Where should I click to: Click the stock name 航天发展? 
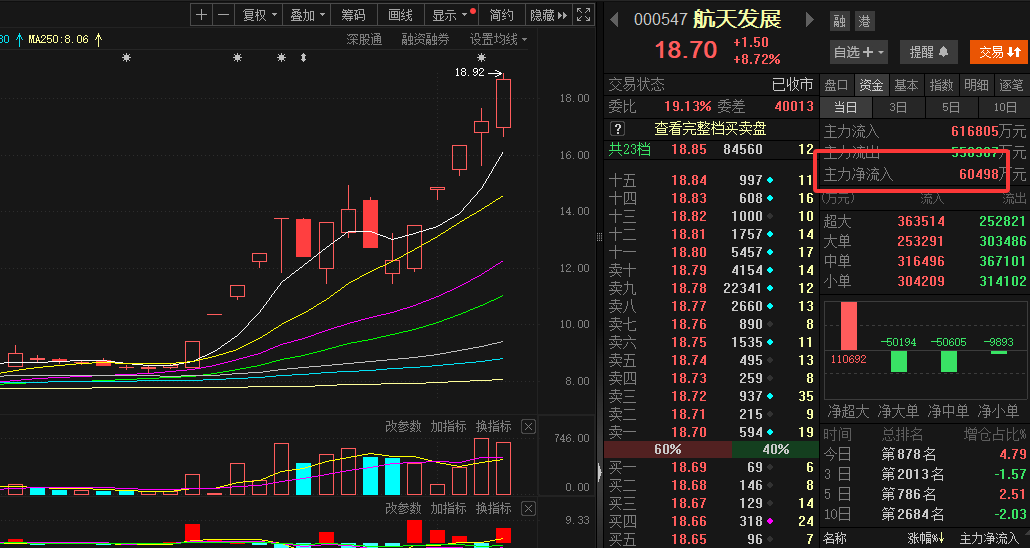[x=737, y=19]
